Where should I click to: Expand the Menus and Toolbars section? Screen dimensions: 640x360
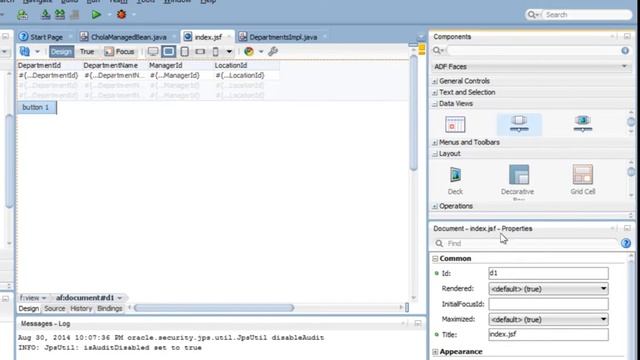435,143
